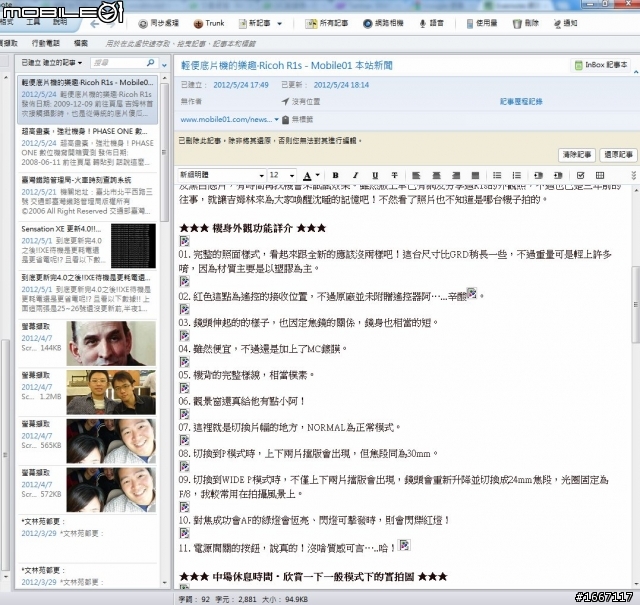Screen dimensions: 640x605
Task: Expand the source URL dropdown arrow
Action: [277, 120]
